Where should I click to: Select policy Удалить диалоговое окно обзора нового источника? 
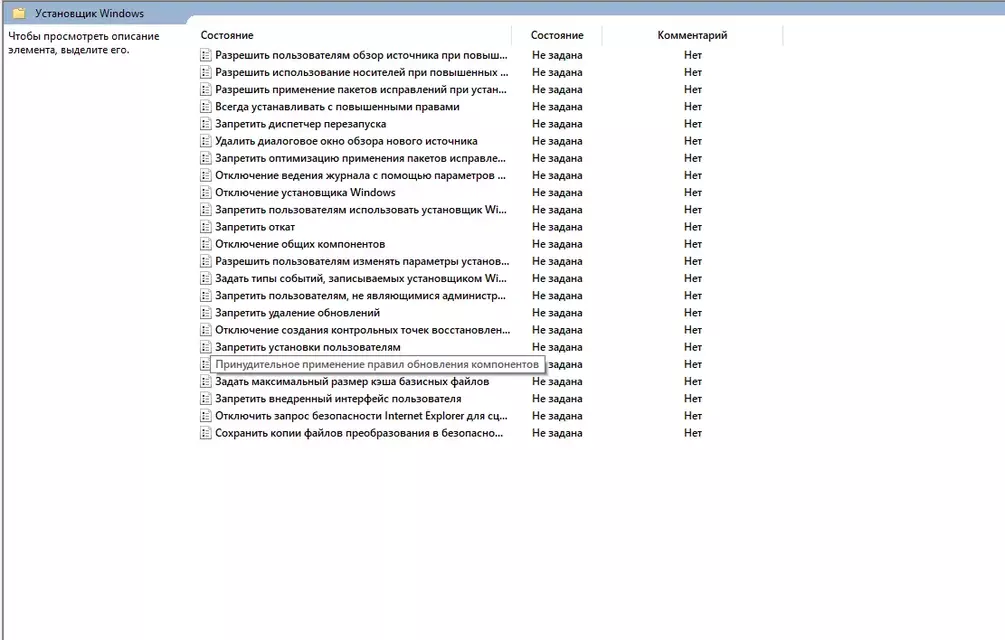coord(346,141)
